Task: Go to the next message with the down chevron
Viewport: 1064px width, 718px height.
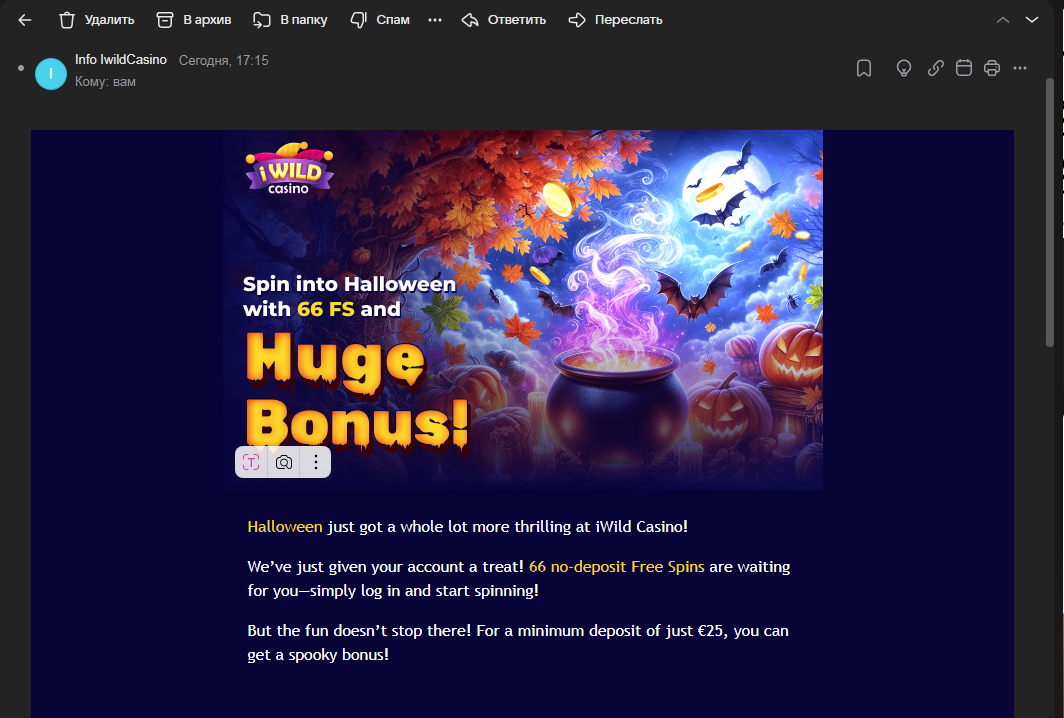Action: pos(1032,20)
